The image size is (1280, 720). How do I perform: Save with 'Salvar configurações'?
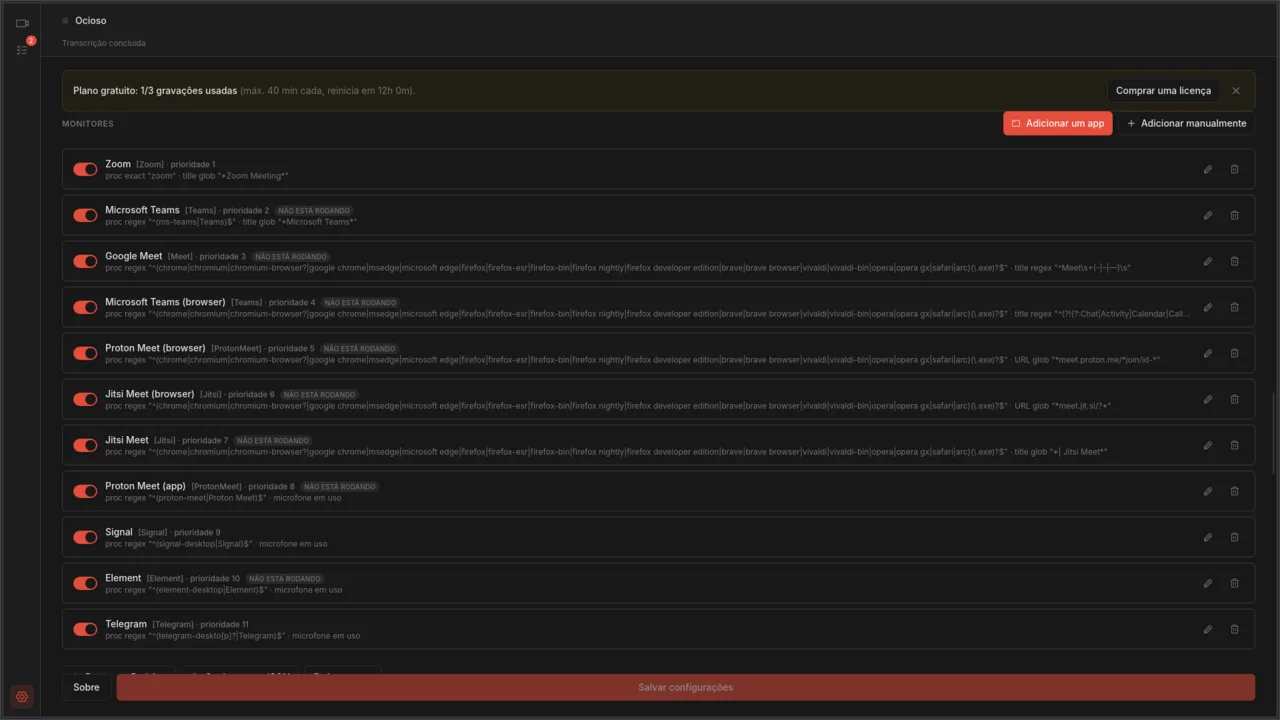[686, 688]
